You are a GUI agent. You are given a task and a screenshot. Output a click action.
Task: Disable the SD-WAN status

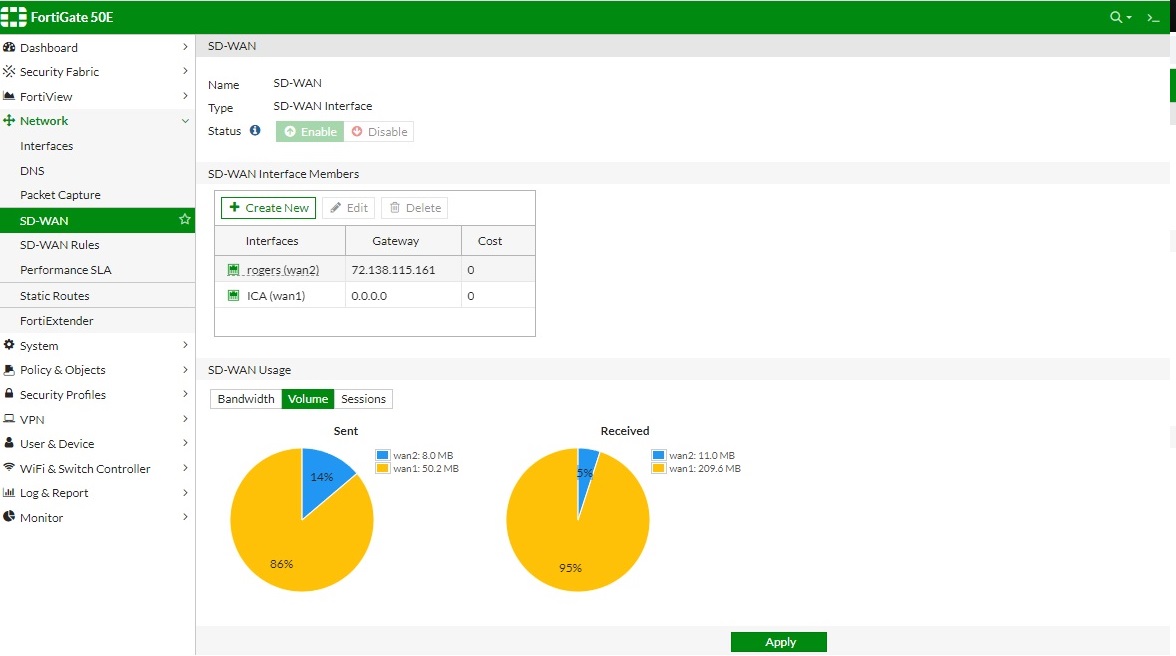pos(379,132)
